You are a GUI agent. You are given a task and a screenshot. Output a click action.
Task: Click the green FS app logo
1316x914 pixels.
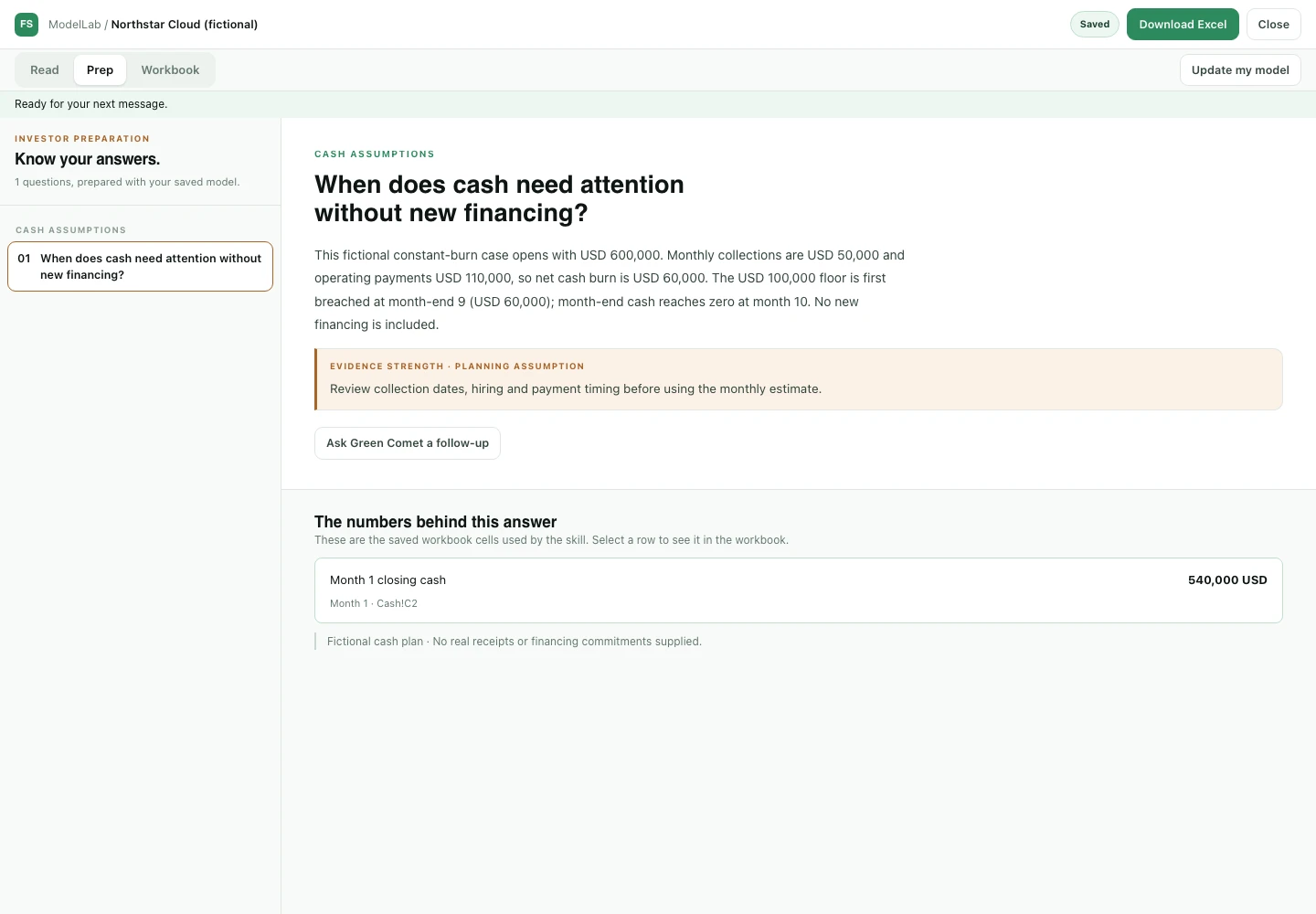point(27,25)
